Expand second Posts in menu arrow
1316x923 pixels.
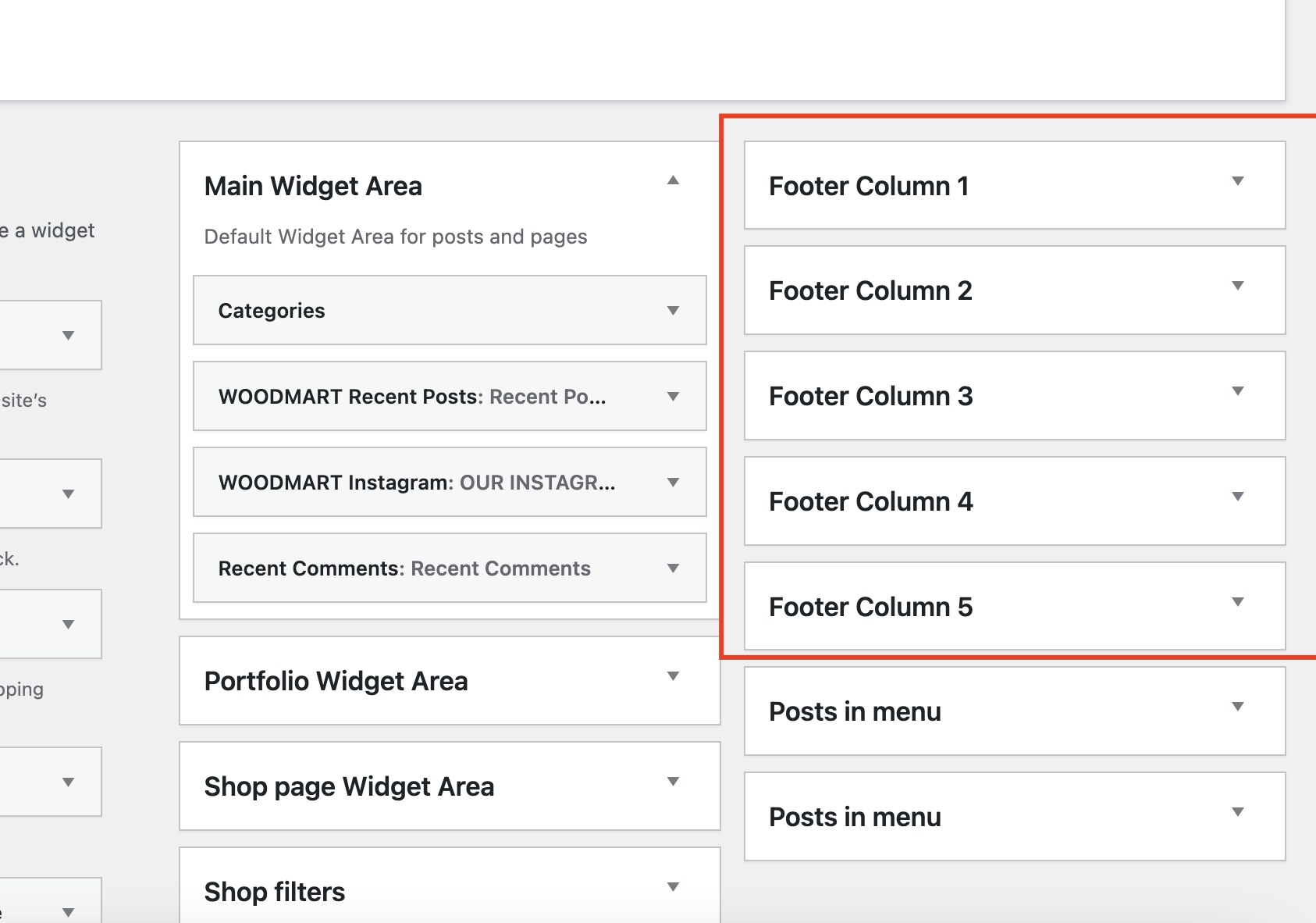(1237, 812)
